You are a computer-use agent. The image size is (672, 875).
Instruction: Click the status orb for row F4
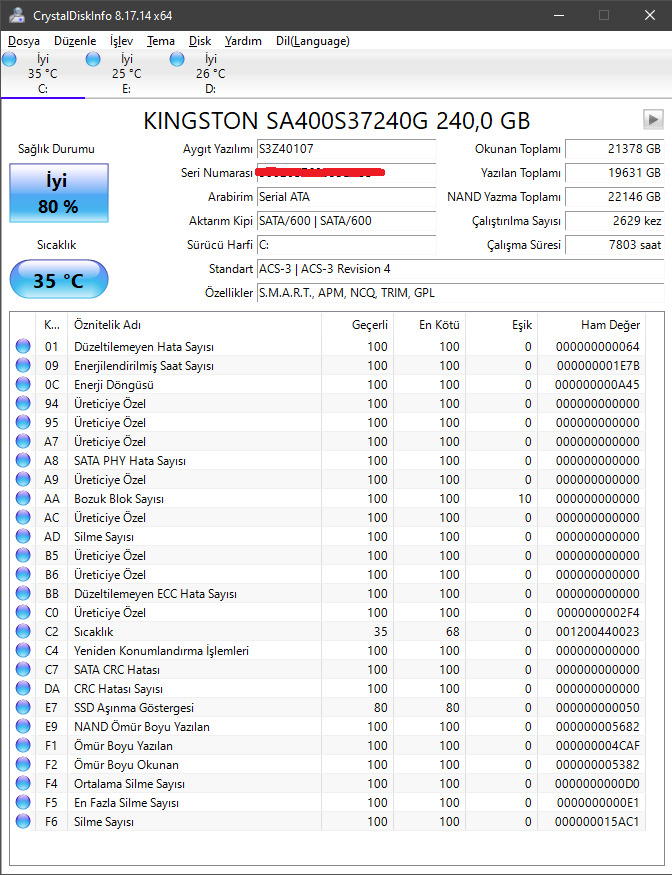[x=23, y=783]
